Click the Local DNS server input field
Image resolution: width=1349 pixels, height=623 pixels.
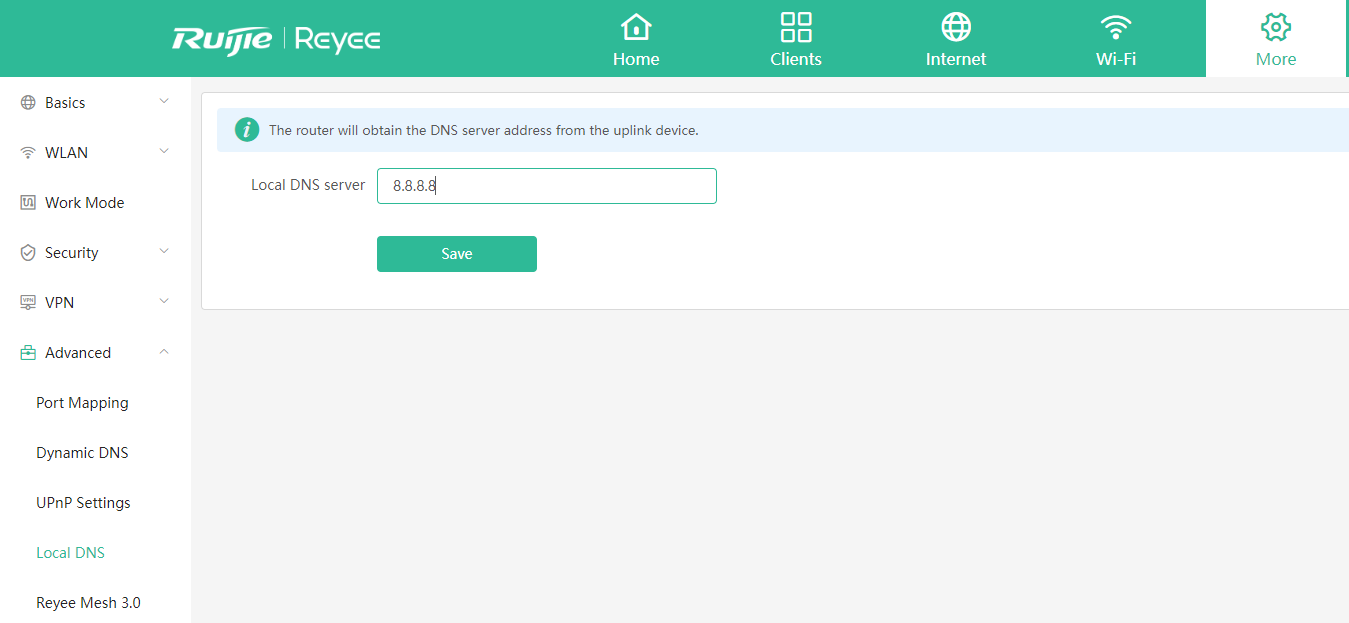coord(547,186)
